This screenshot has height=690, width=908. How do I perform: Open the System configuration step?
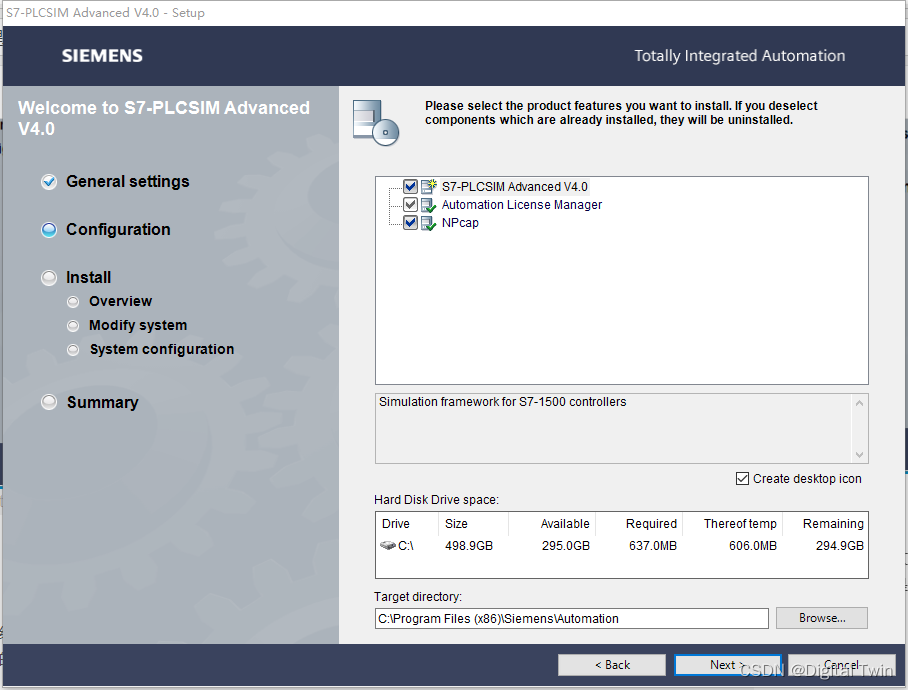[162, 349]
